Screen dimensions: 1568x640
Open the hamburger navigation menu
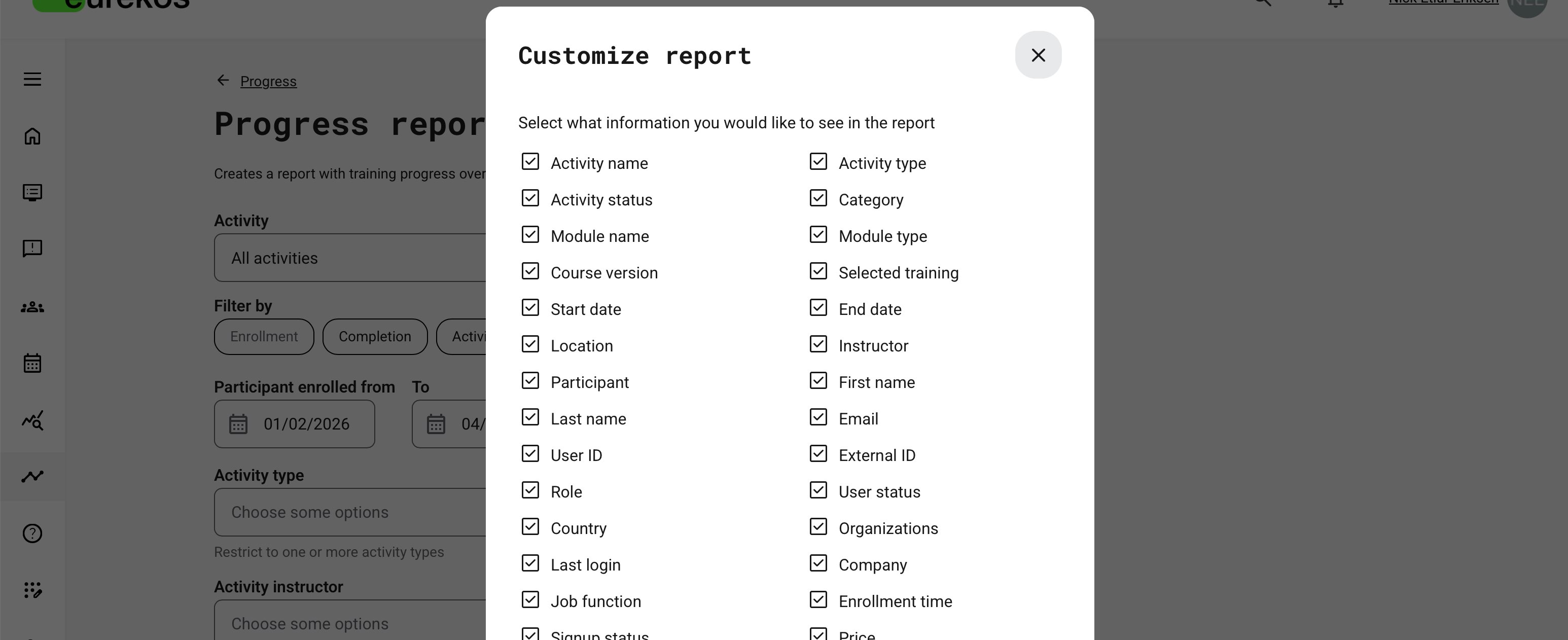(32, 79)
